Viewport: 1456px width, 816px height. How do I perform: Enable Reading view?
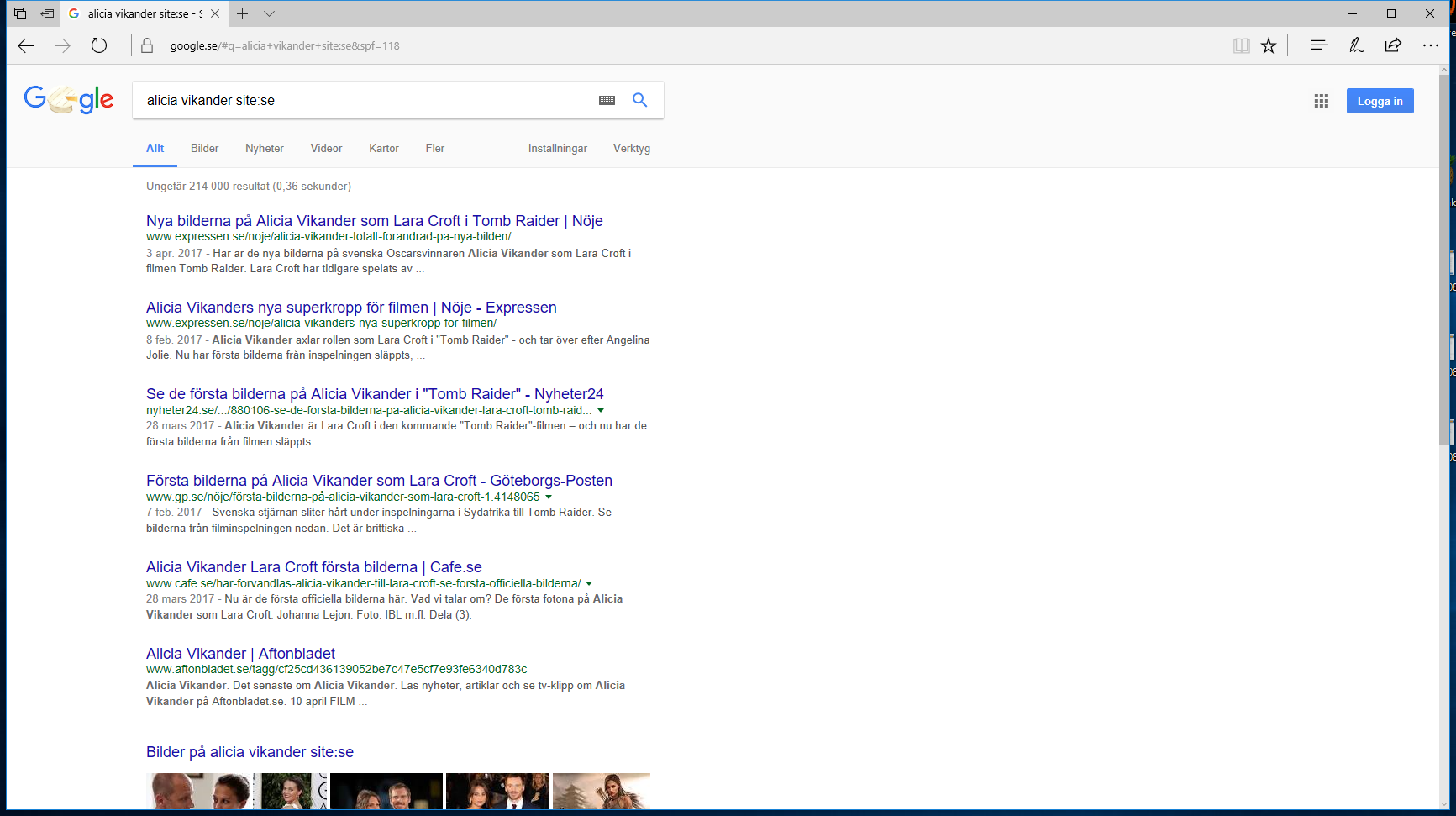[1241, 46]
